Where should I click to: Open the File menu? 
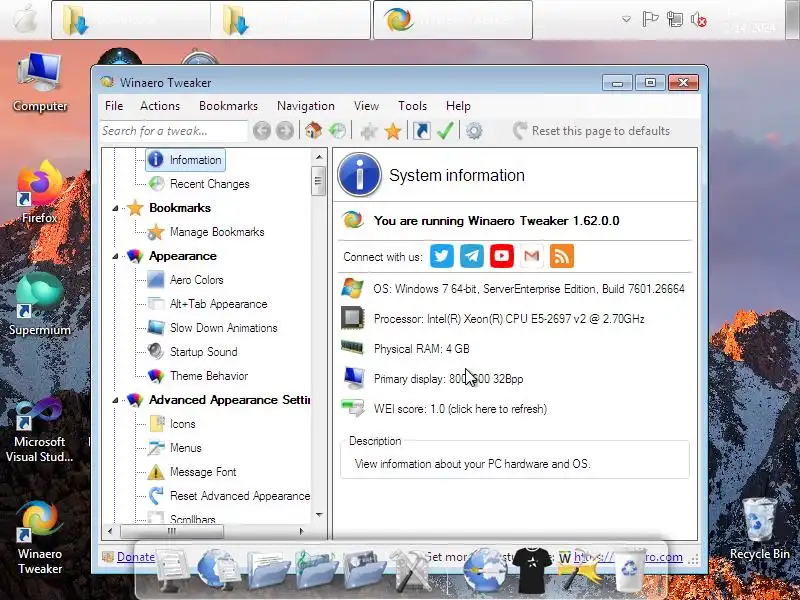click(114, 106)
